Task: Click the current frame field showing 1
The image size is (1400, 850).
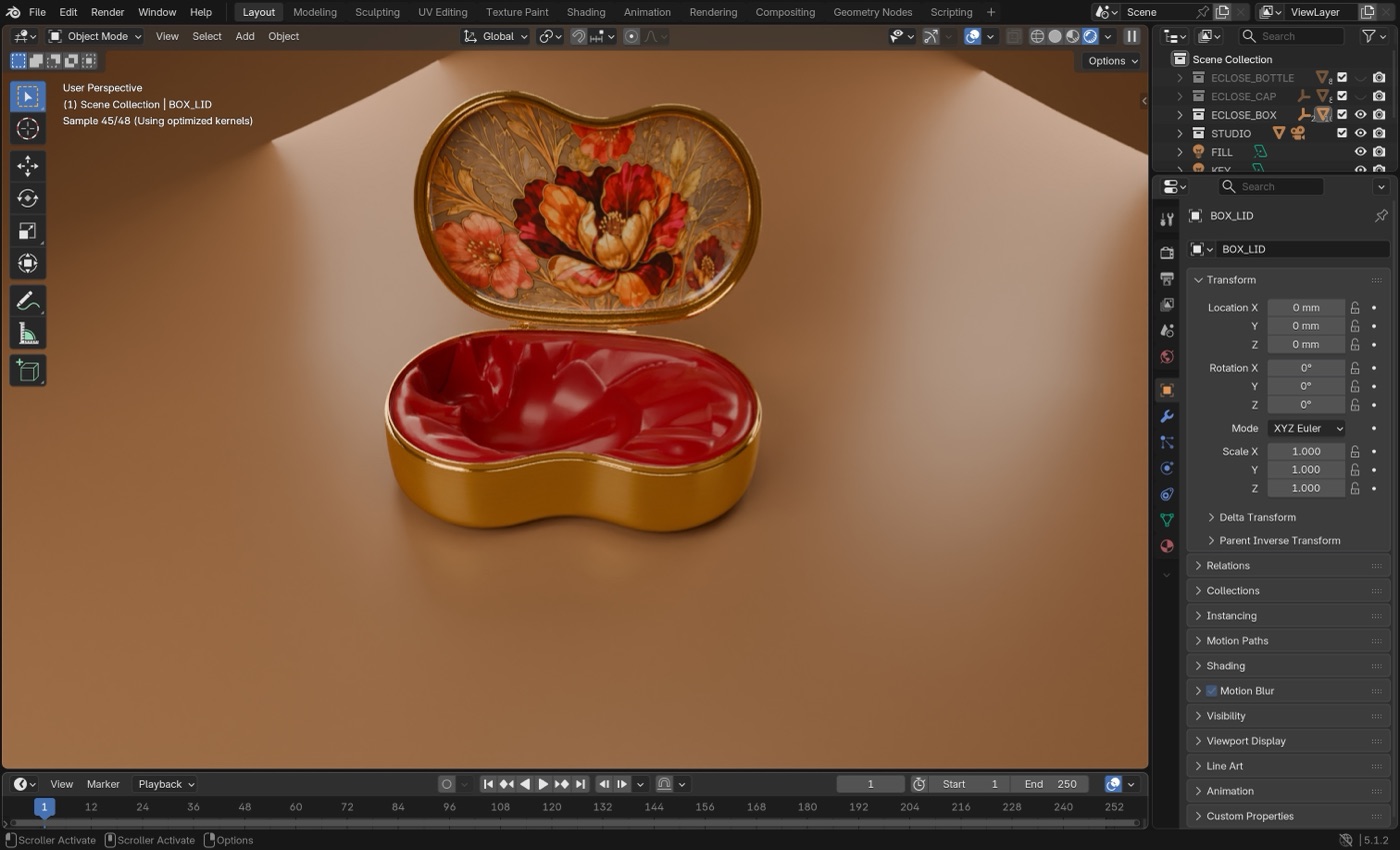Action: tap(870, 784)
